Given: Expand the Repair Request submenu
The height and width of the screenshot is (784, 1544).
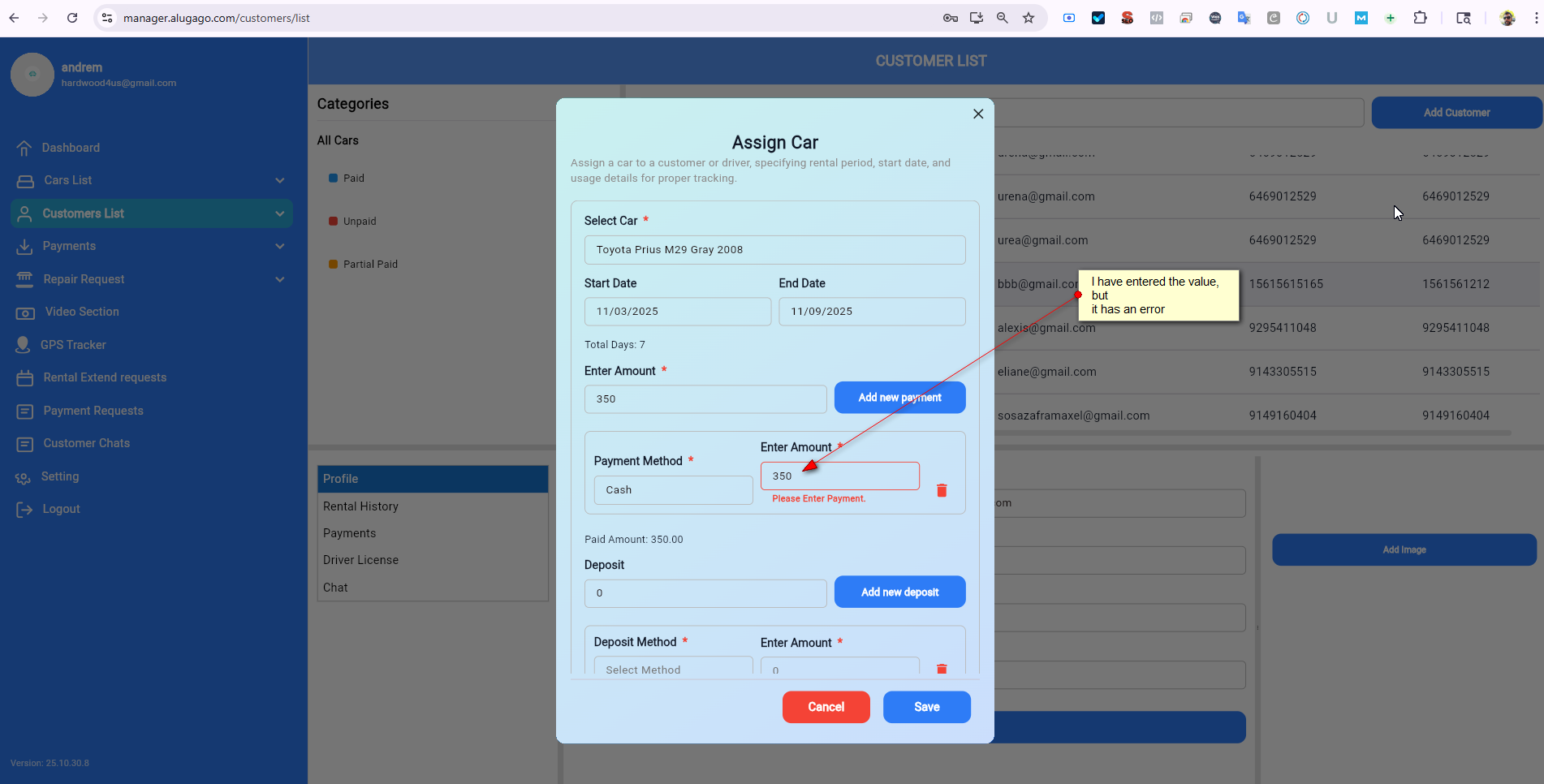Looking at the screenshot, I should click(x=279, y=279).
